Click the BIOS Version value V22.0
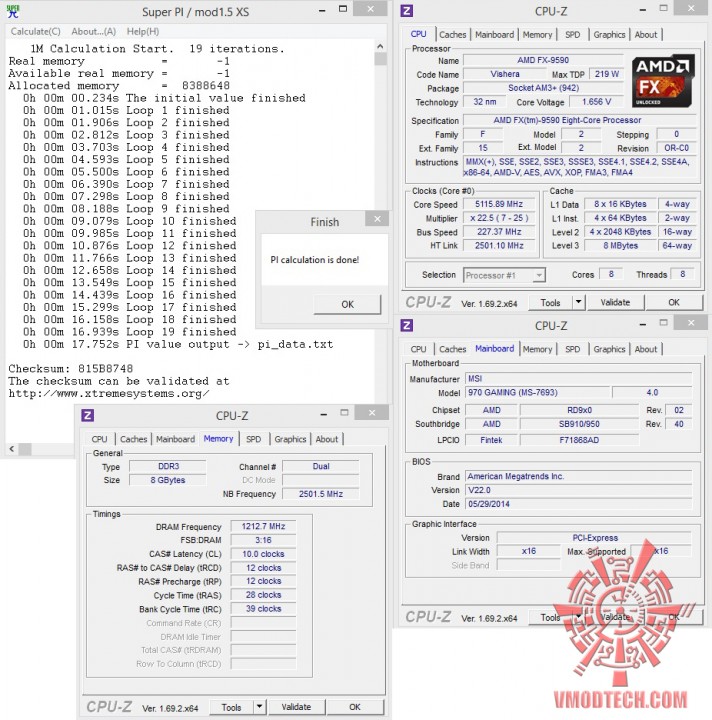The width and height of the screenshot is (712, 720). 578,490
